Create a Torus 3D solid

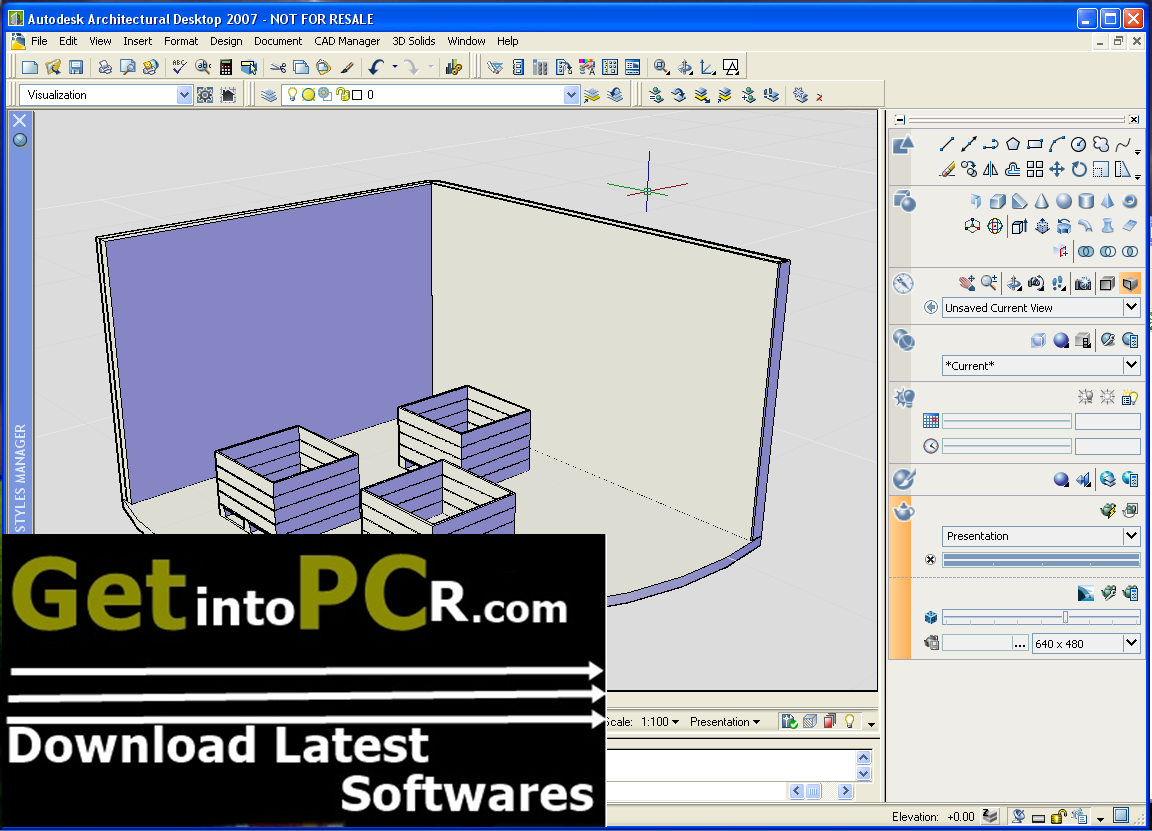(1130, 201)
